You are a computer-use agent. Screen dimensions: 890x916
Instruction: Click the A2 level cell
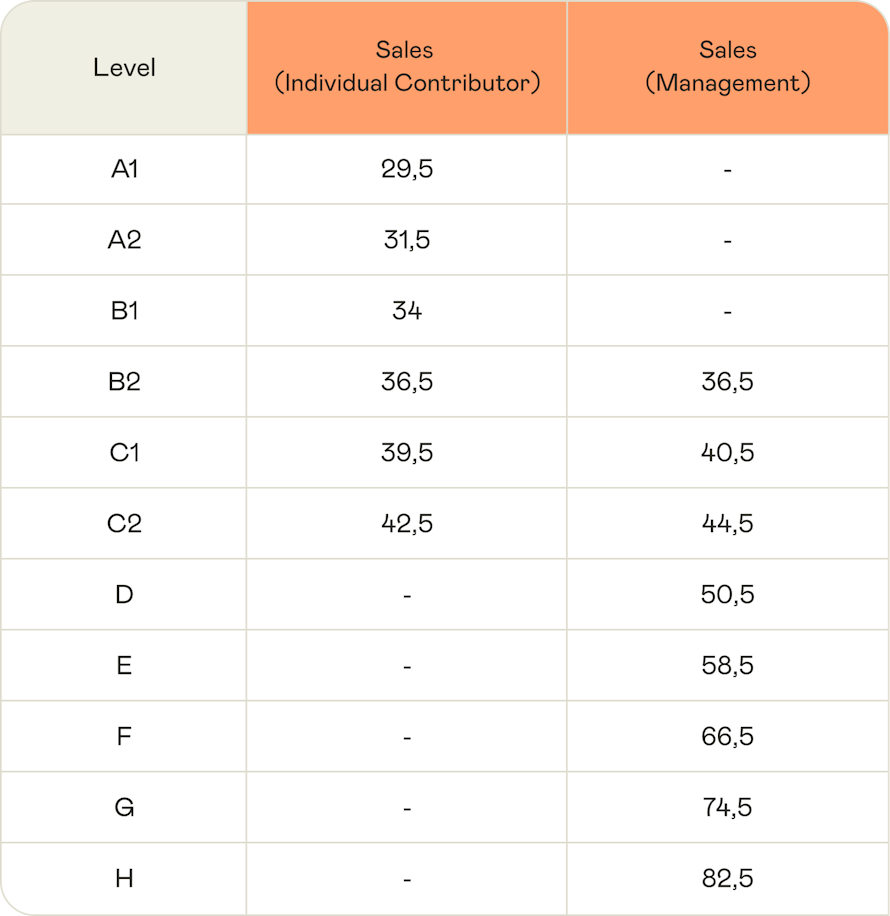(124, 240)
